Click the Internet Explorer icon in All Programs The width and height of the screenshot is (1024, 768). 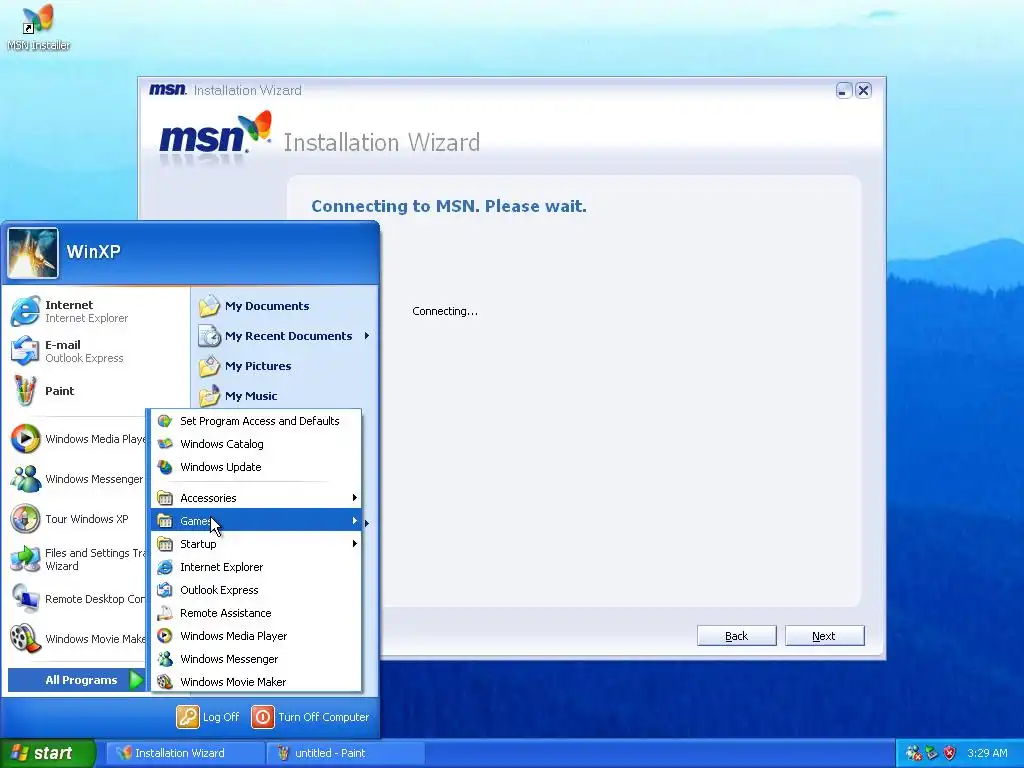[x=165, y=567]
